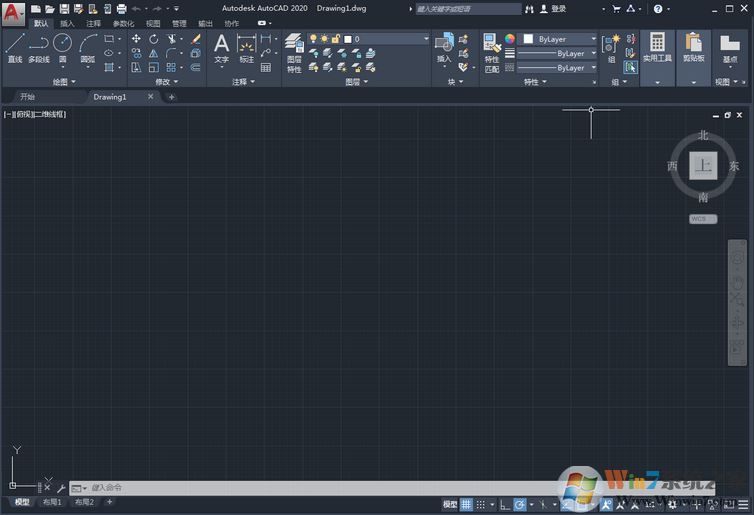Click the Copy tool in the modify panel

coord(136,53)
